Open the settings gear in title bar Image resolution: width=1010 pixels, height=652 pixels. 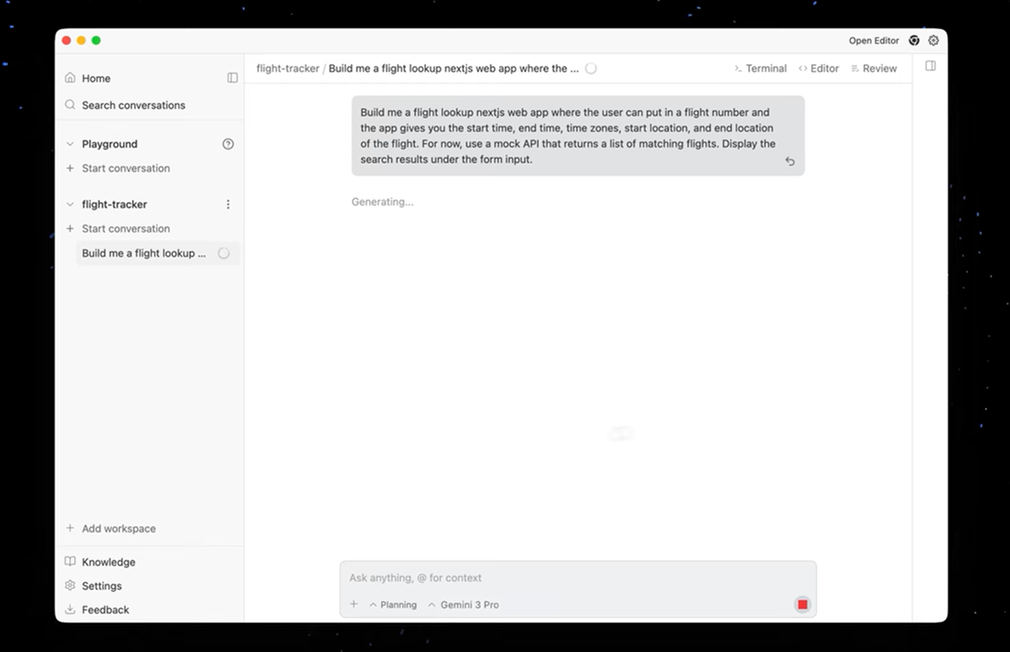933,41
